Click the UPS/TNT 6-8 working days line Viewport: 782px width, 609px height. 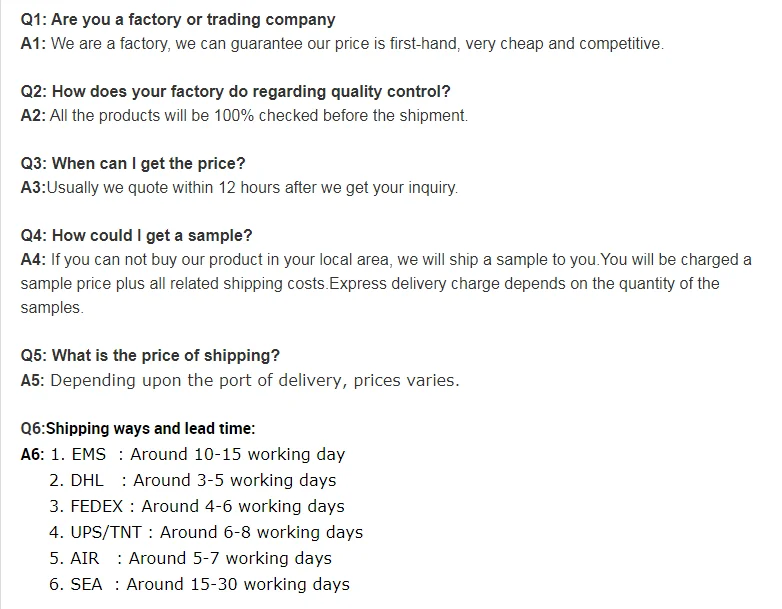pyautogui.click(x=206, y=532)
